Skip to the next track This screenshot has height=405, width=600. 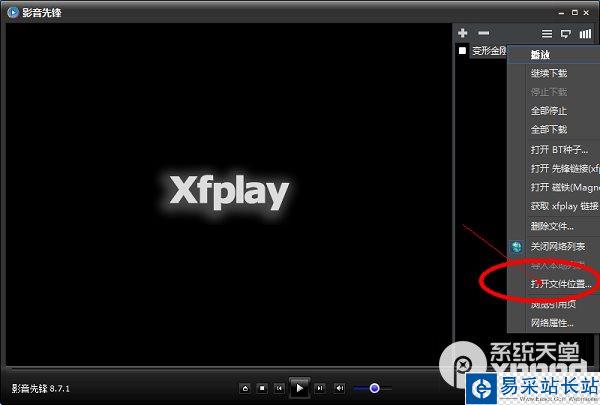(x=320, y=389)
